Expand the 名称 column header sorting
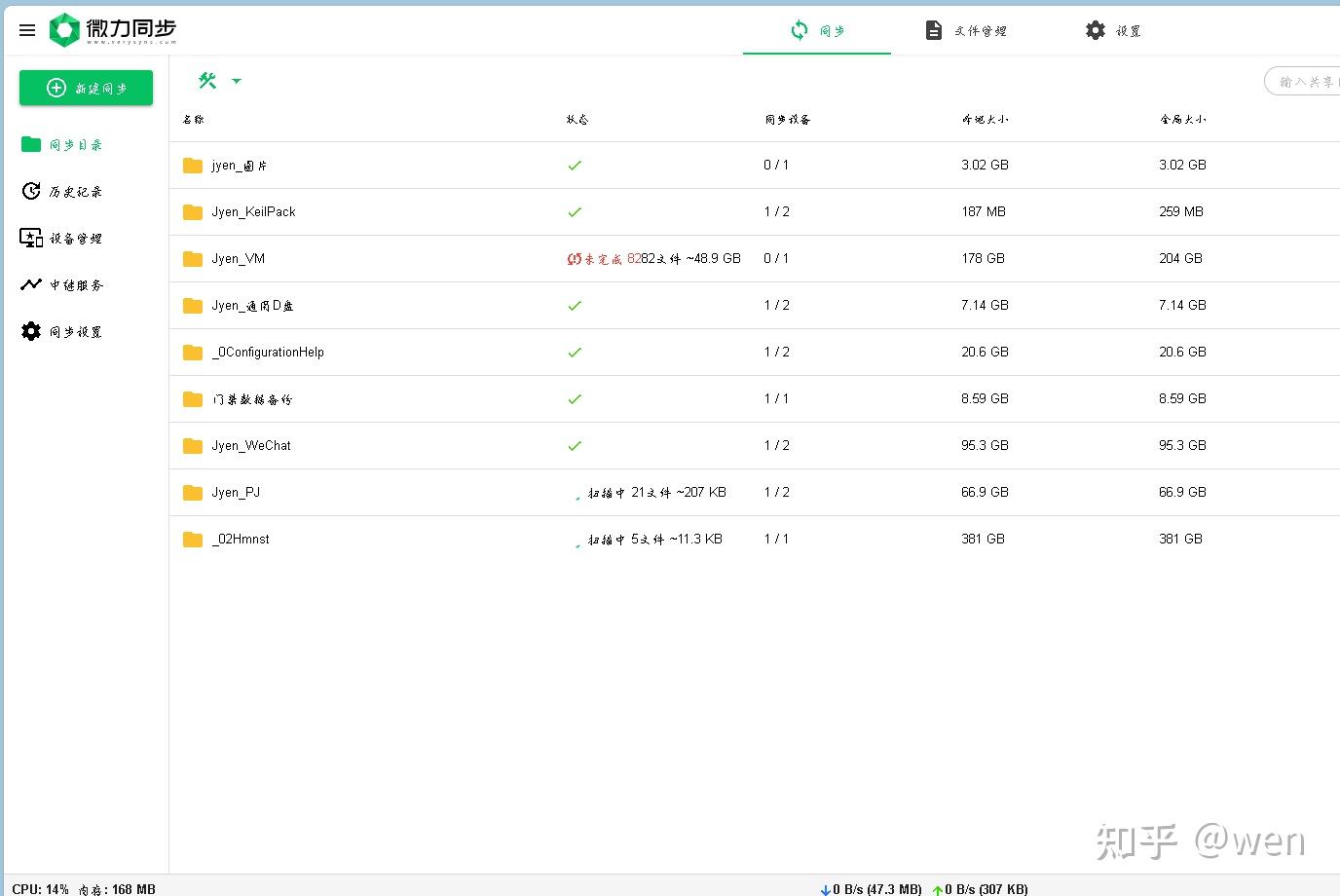This screenshot has height=896, width=1340. coord(192,119)
